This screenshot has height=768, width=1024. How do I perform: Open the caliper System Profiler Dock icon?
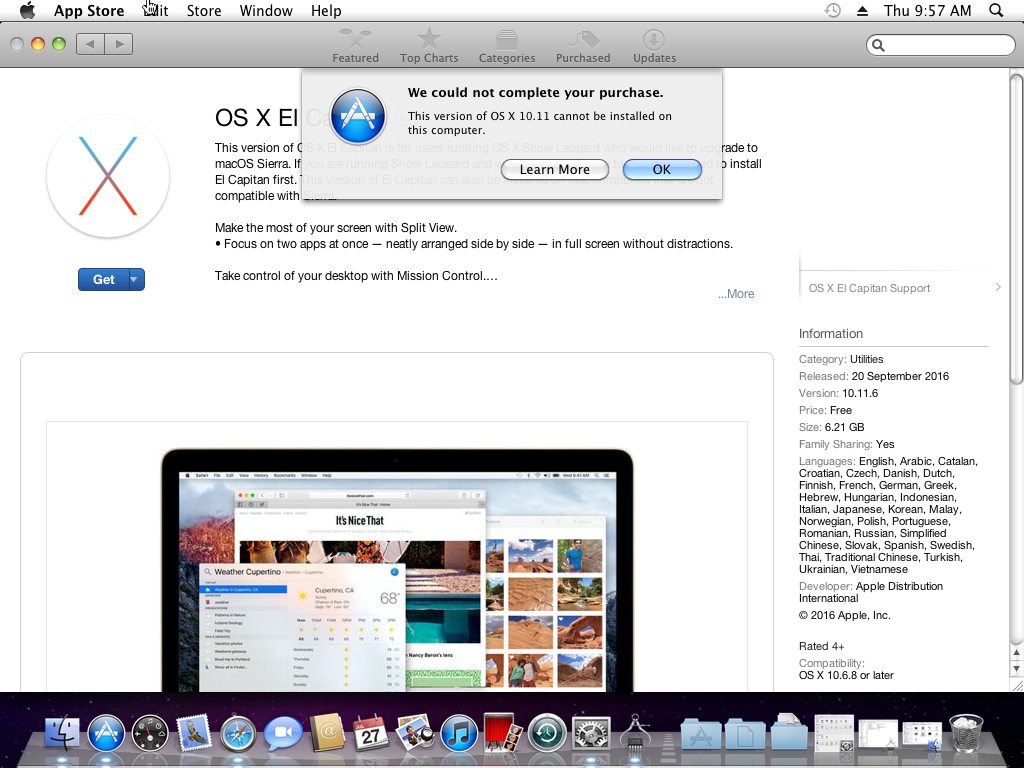click(x=635, y=733)
